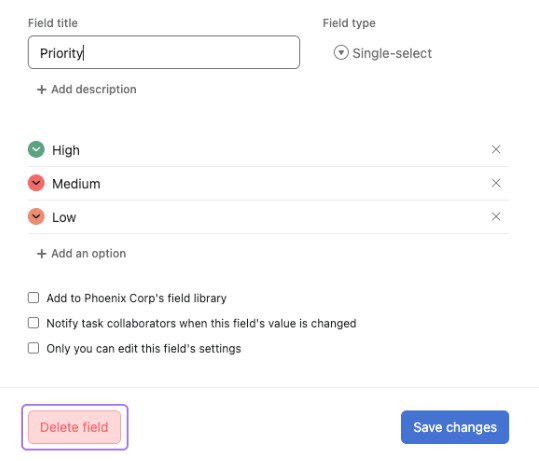539x461 pixels.
Task: Open the red color picker for Medium
Action: [36, 183]
